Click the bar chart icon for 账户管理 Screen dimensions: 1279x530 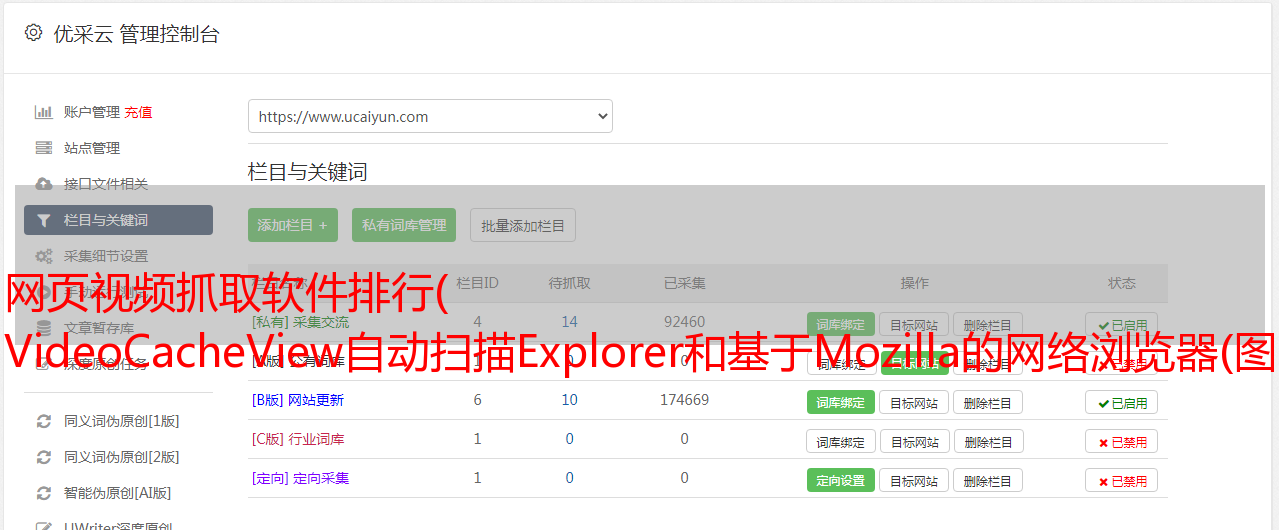click(x=43, y=112)
